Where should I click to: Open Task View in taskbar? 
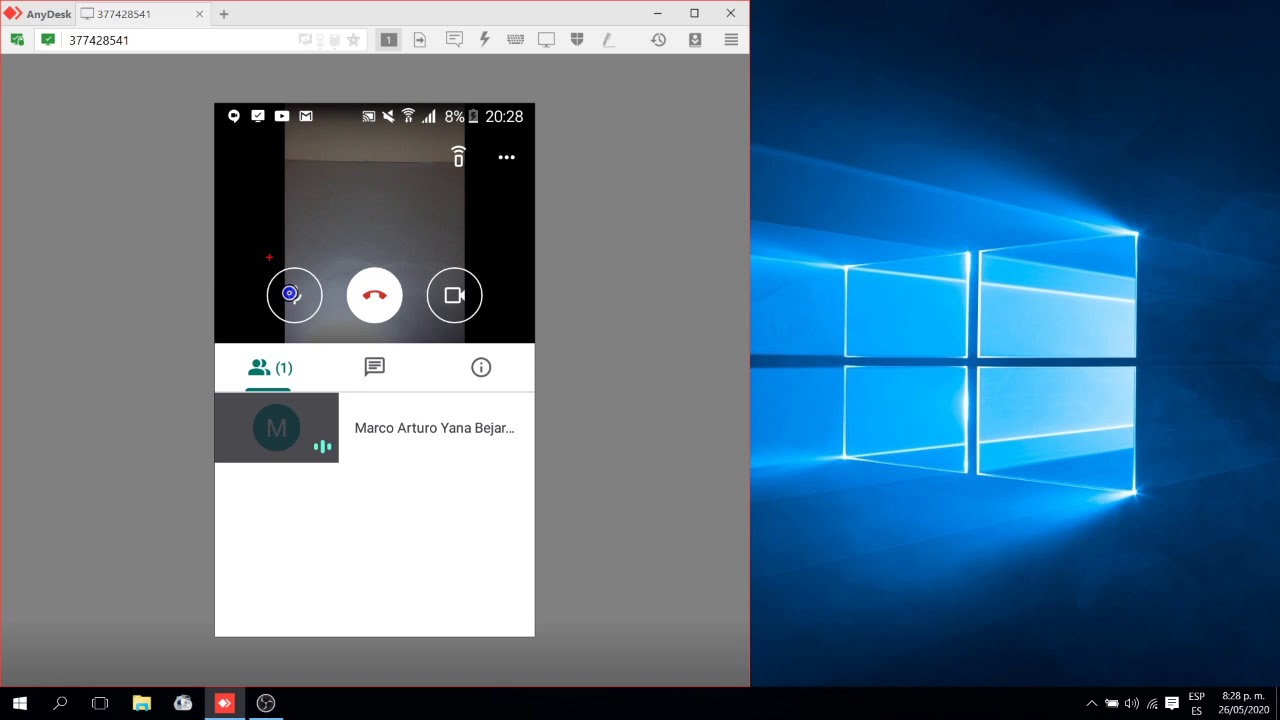pos(100,703)
